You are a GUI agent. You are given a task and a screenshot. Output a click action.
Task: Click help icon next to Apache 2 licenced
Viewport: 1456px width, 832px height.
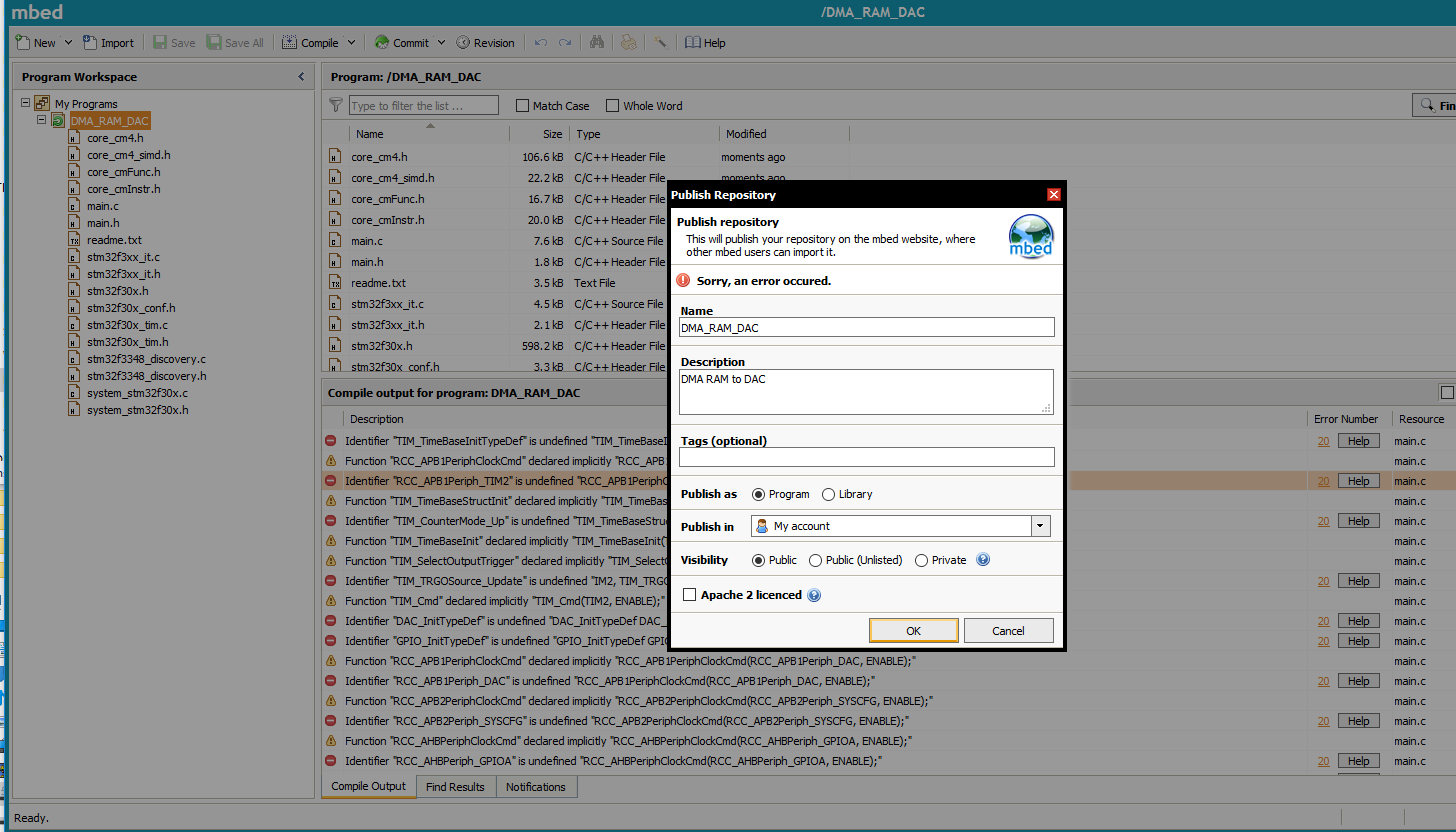pos(814,595)
